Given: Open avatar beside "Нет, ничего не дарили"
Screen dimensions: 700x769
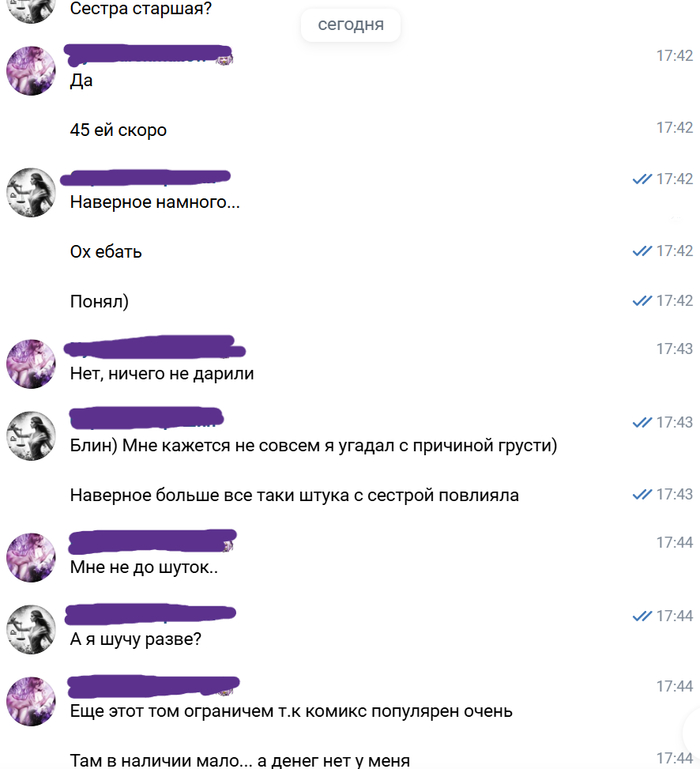Looking at the screenshot, I should point(31,363).
